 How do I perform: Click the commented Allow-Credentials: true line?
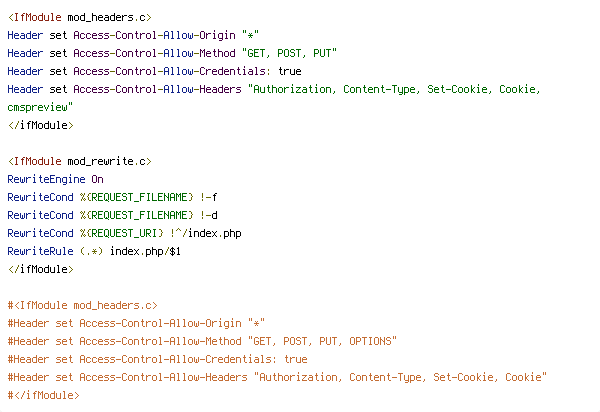[158, 359]
